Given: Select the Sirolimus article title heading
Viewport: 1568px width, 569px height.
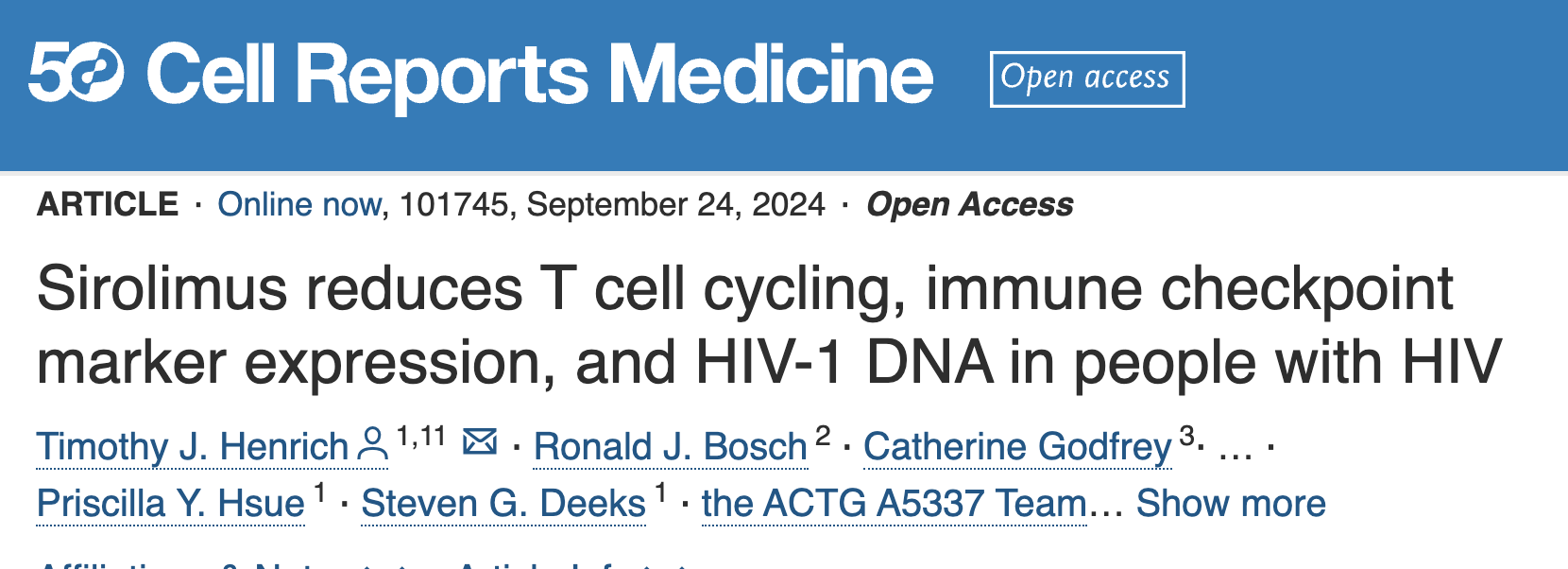Looking at the screenshot, I should (769, 325).
